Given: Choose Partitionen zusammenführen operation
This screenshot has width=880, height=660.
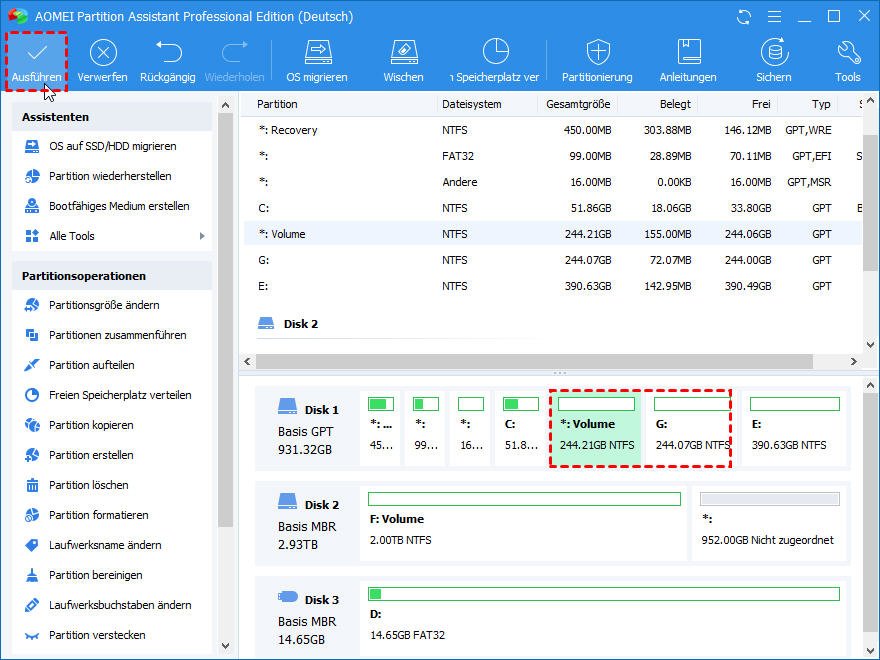Looking at the screenshot, I should click(117, 335).
